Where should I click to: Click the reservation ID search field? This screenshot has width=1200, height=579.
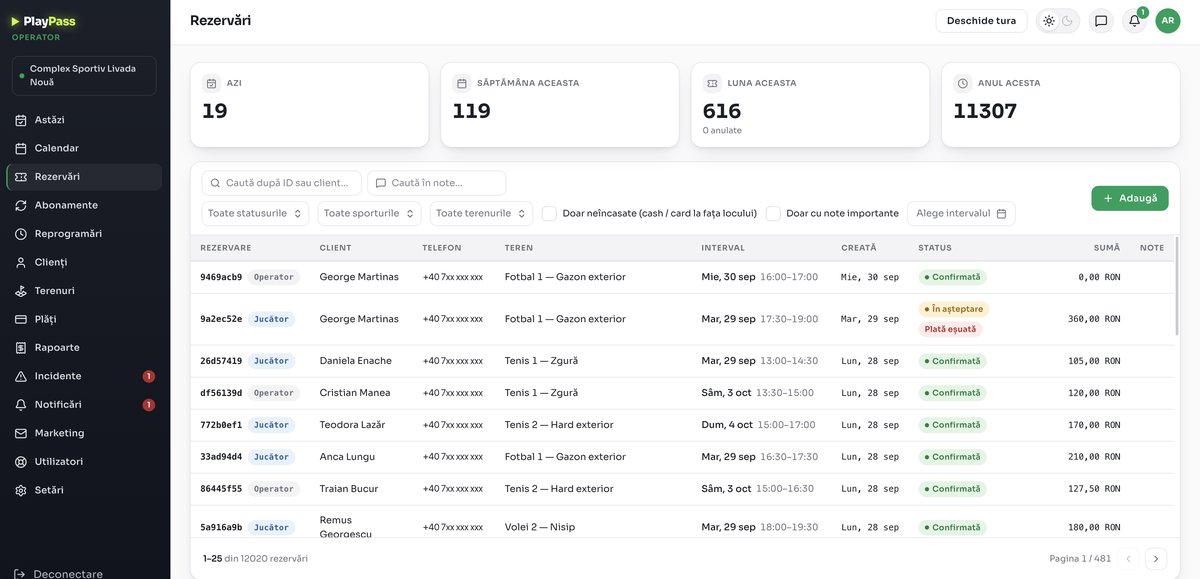(x=282, y=183)
